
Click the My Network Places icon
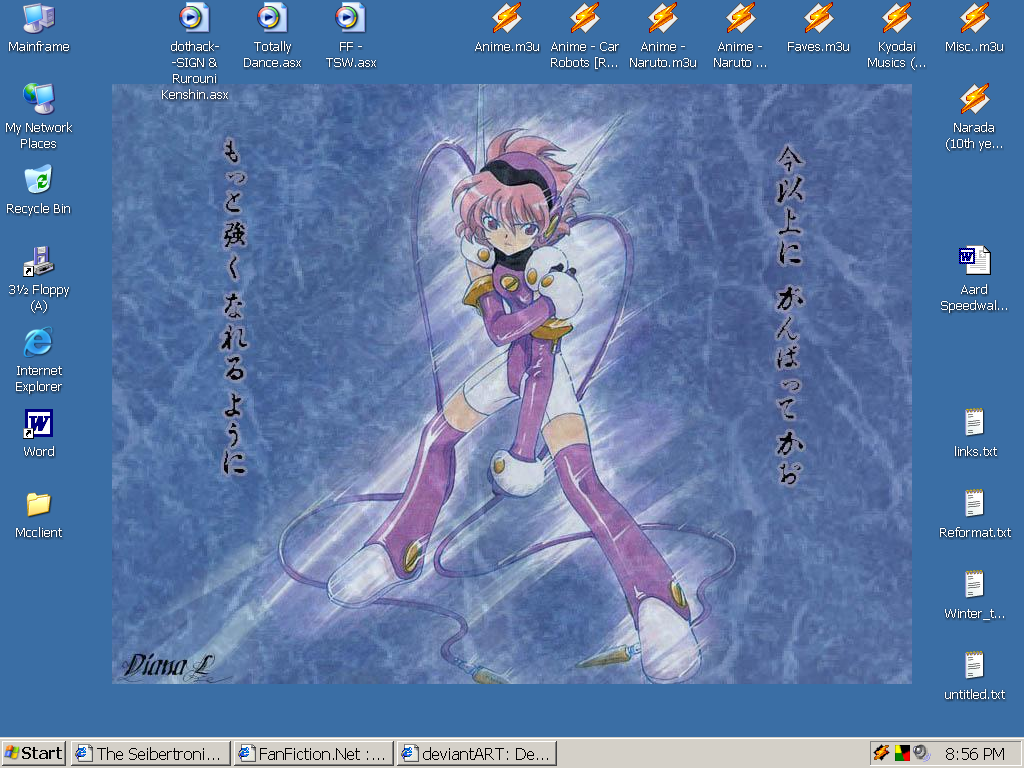(39, 99)
